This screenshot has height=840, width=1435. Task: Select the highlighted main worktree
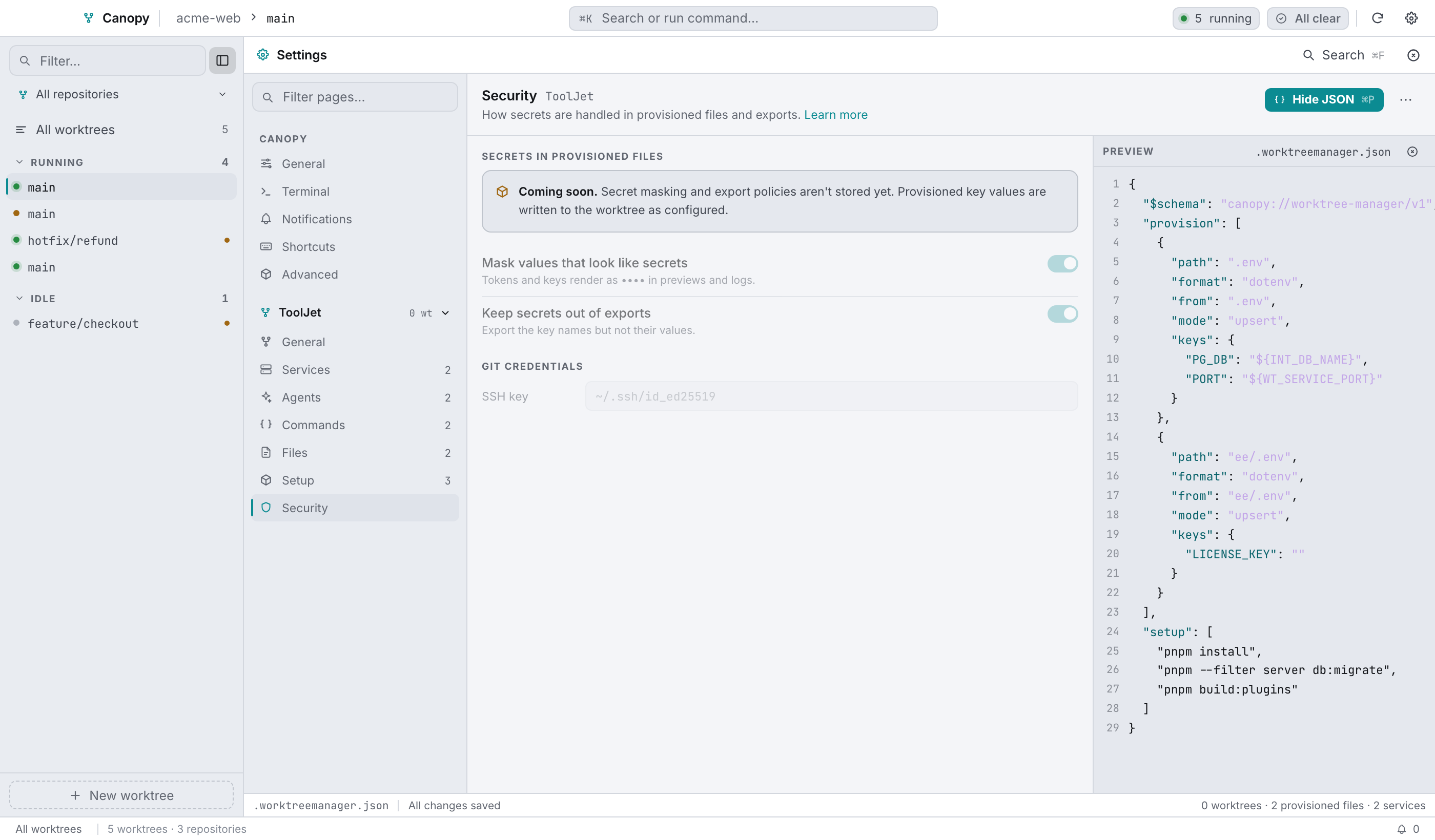(122, 186)
